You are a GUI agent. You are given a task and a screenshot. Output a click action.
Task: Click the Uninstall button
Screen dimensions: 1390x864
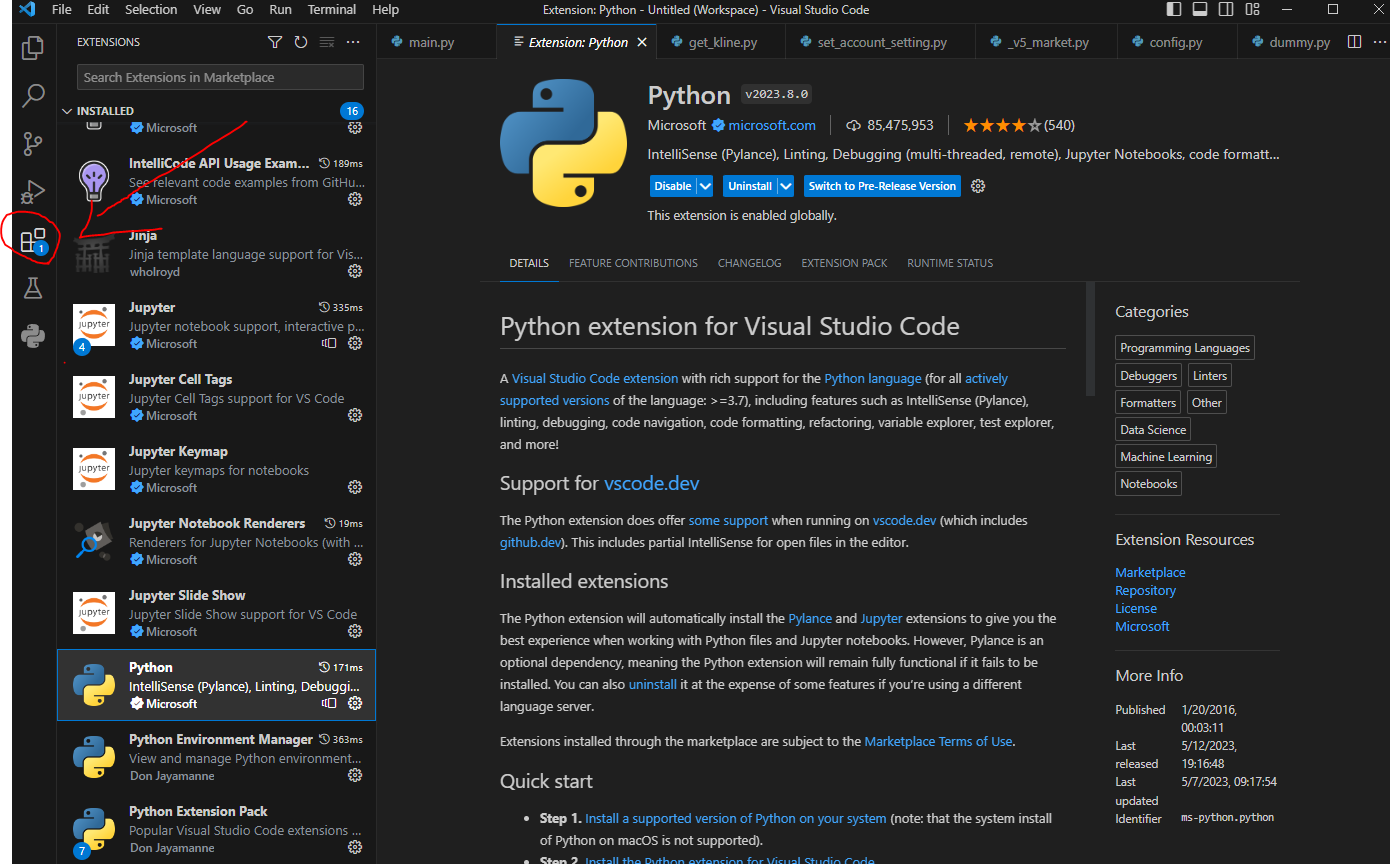[x=750, y=186]
